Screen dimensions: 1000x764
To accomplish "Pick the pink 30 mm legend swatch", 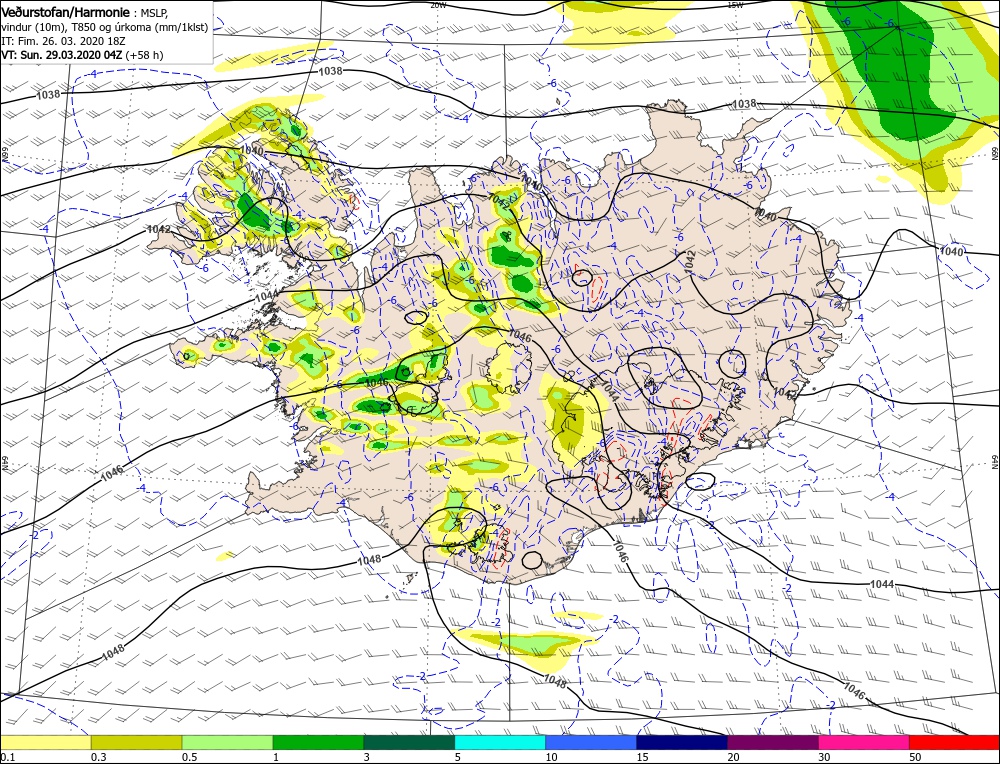I will [x=864, y=742].
